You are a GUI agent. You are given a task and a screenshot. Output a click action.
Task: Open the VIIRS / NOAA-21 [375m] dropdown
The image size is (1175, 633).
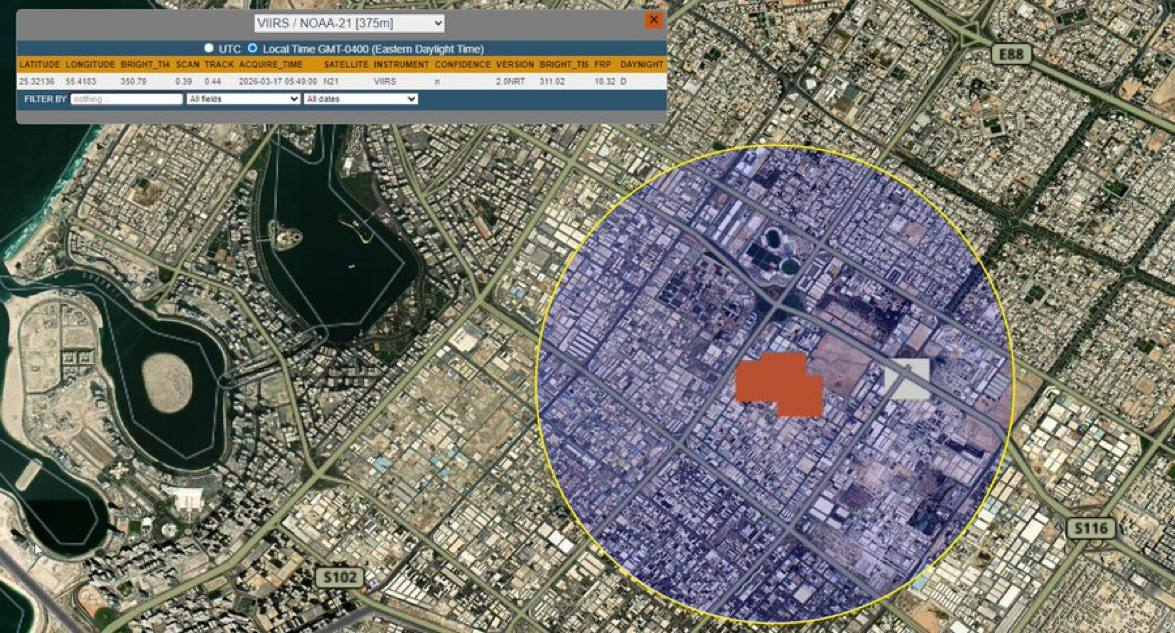tap(349, 23)
